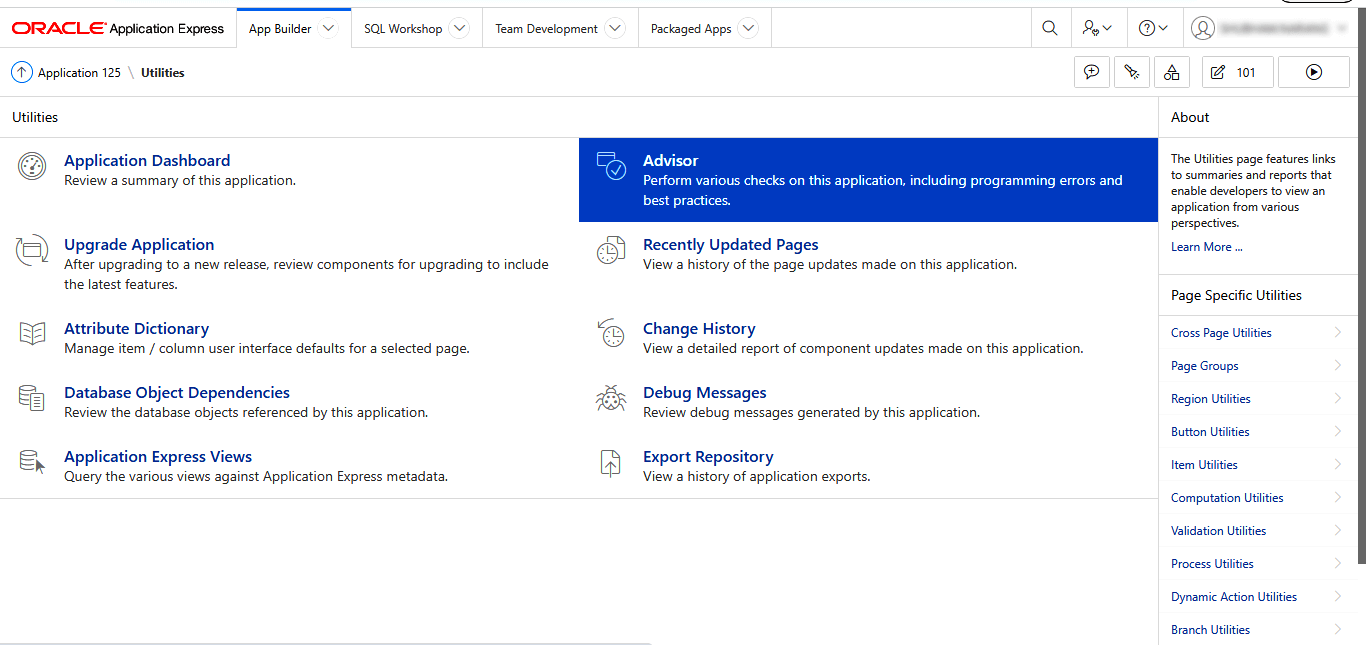Click the Export Repository upload icon
The image size is (1366, 645).
point(611,462)
